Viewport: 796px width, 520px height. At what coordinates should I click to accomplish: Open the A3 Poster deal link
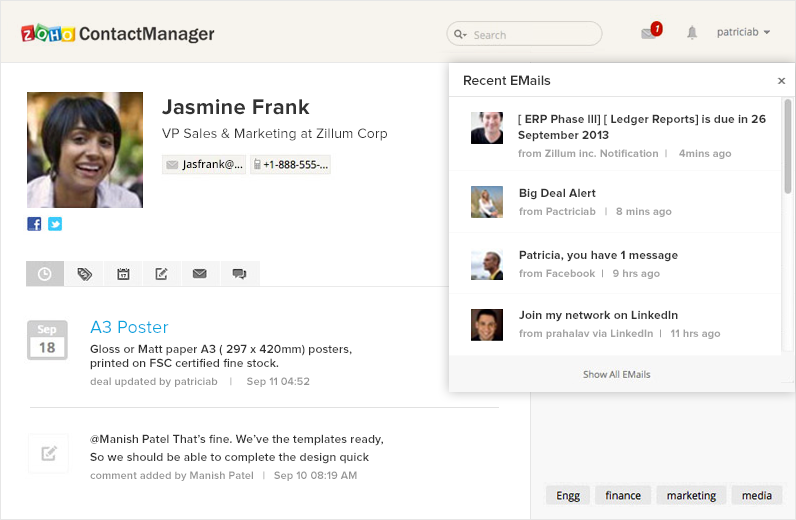[129, 327]
